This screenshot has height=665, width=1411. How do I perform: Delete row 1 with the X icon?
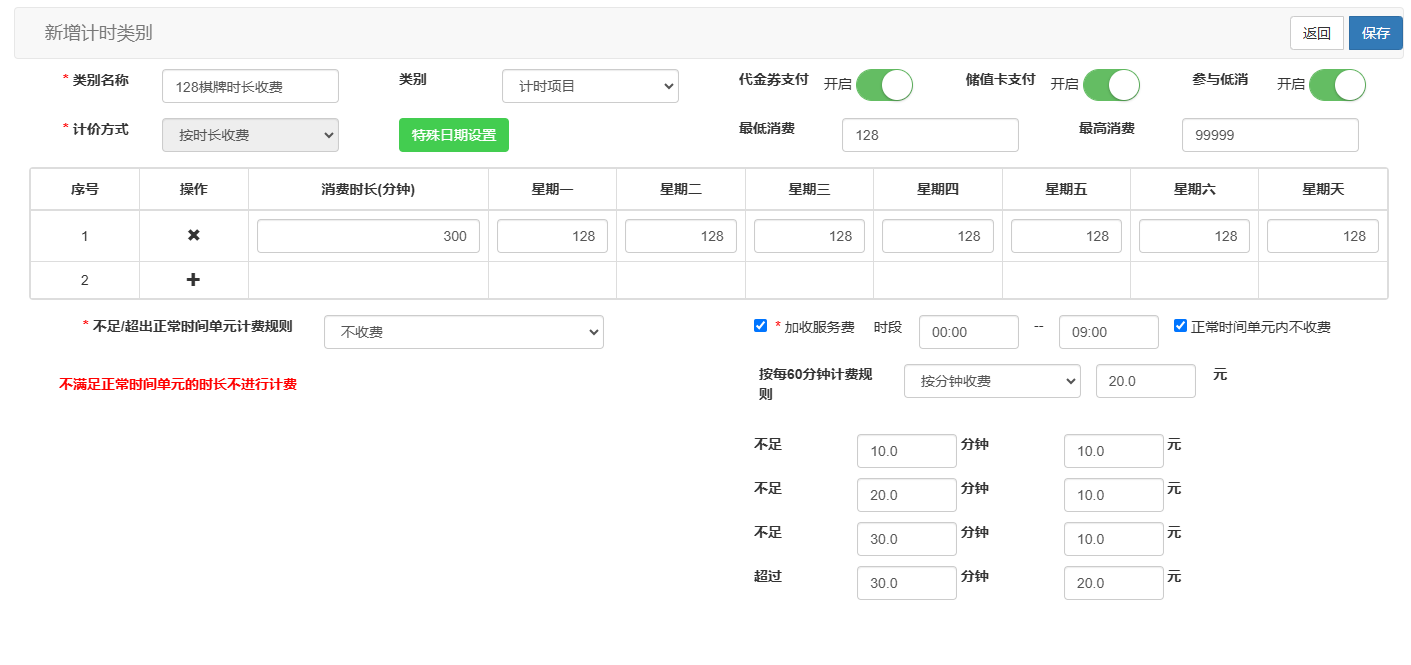pos(194,236)
